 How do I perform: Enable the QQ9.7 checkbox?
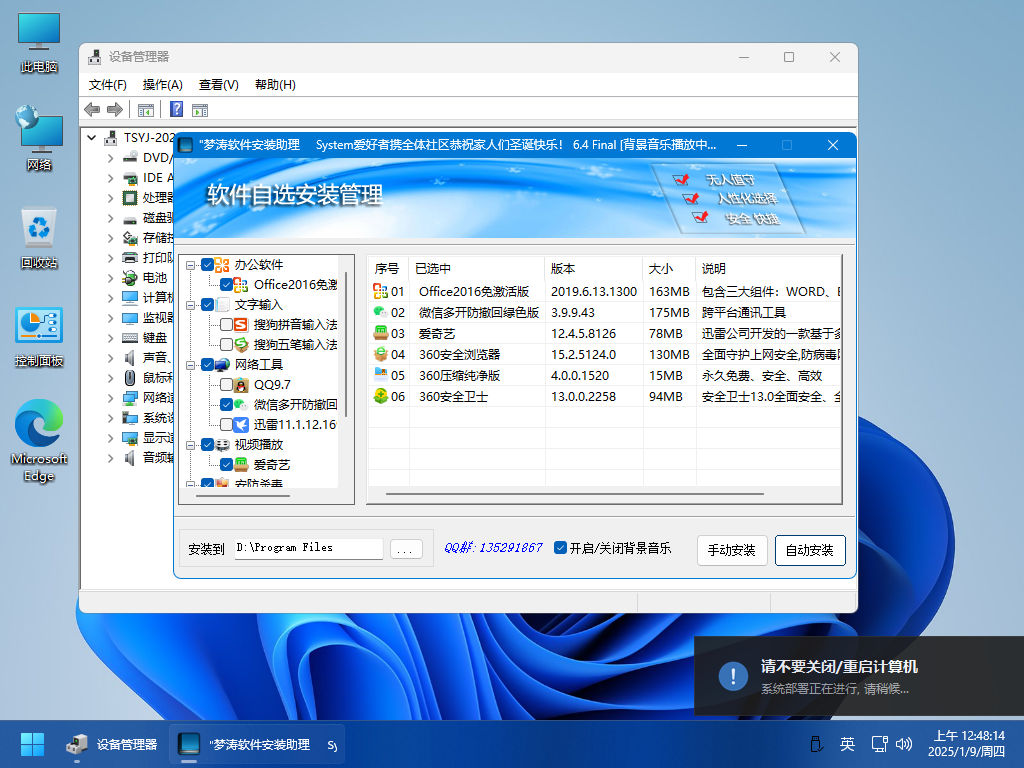coord(227,385)
